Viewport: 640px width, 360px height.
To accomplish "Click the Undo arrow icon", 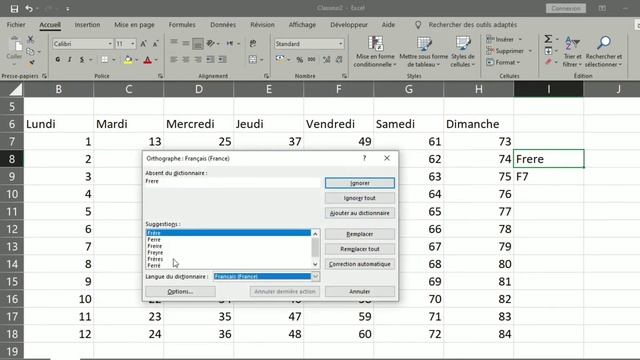I will (x=29, y=9).
